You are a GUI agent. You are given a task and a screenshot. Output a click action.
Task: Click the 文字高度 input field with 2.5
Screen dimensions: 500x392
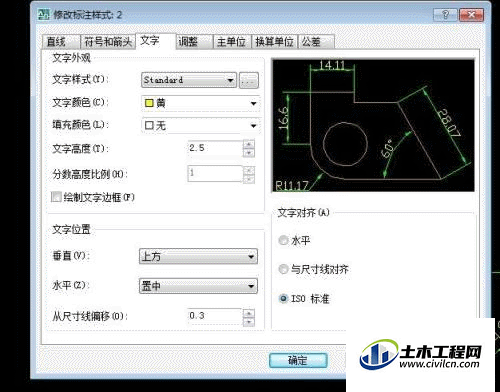point(215,148)
